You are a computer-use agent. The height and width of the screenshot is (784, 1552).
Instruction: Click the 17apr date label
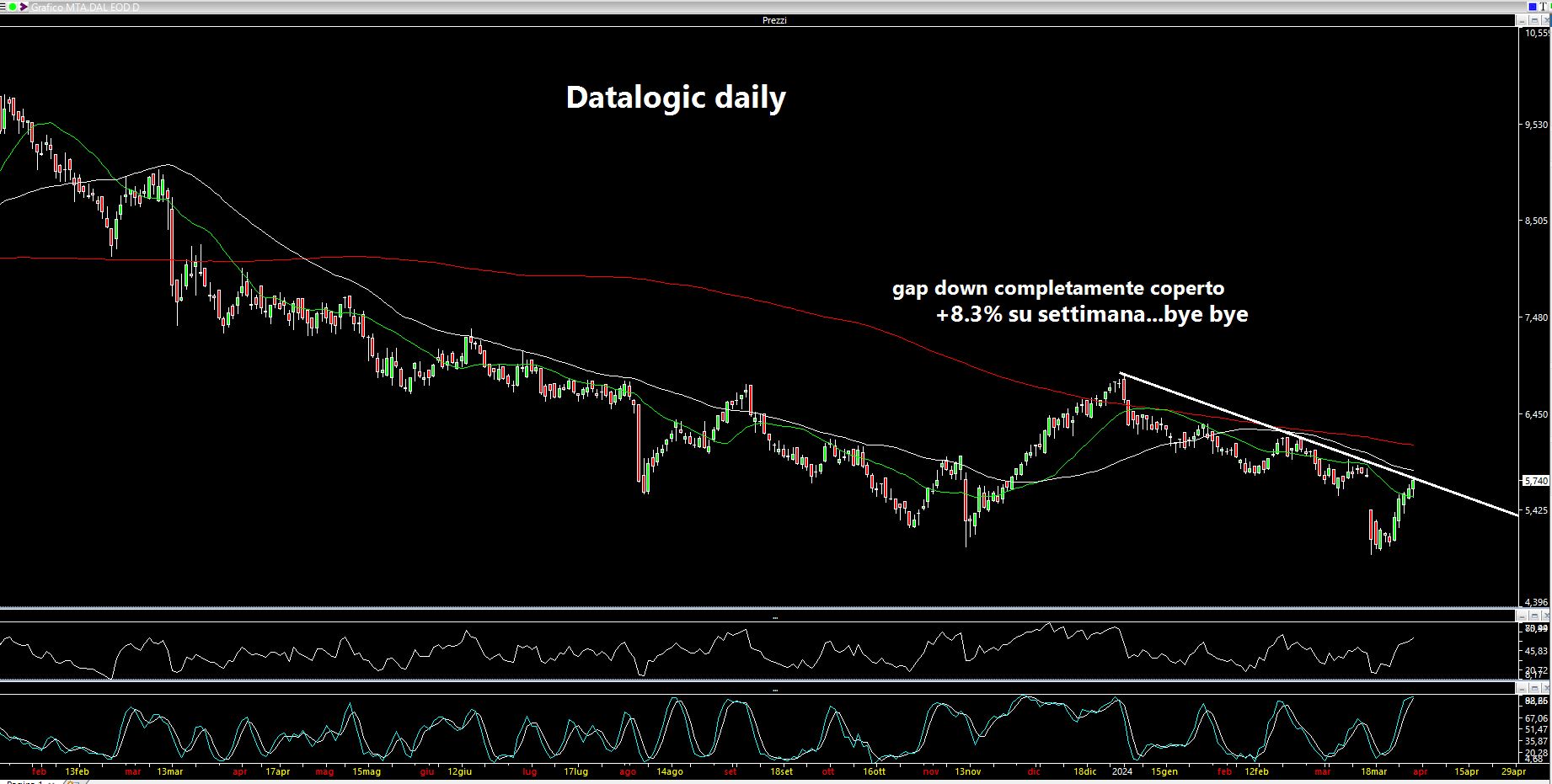click(277, 771)
